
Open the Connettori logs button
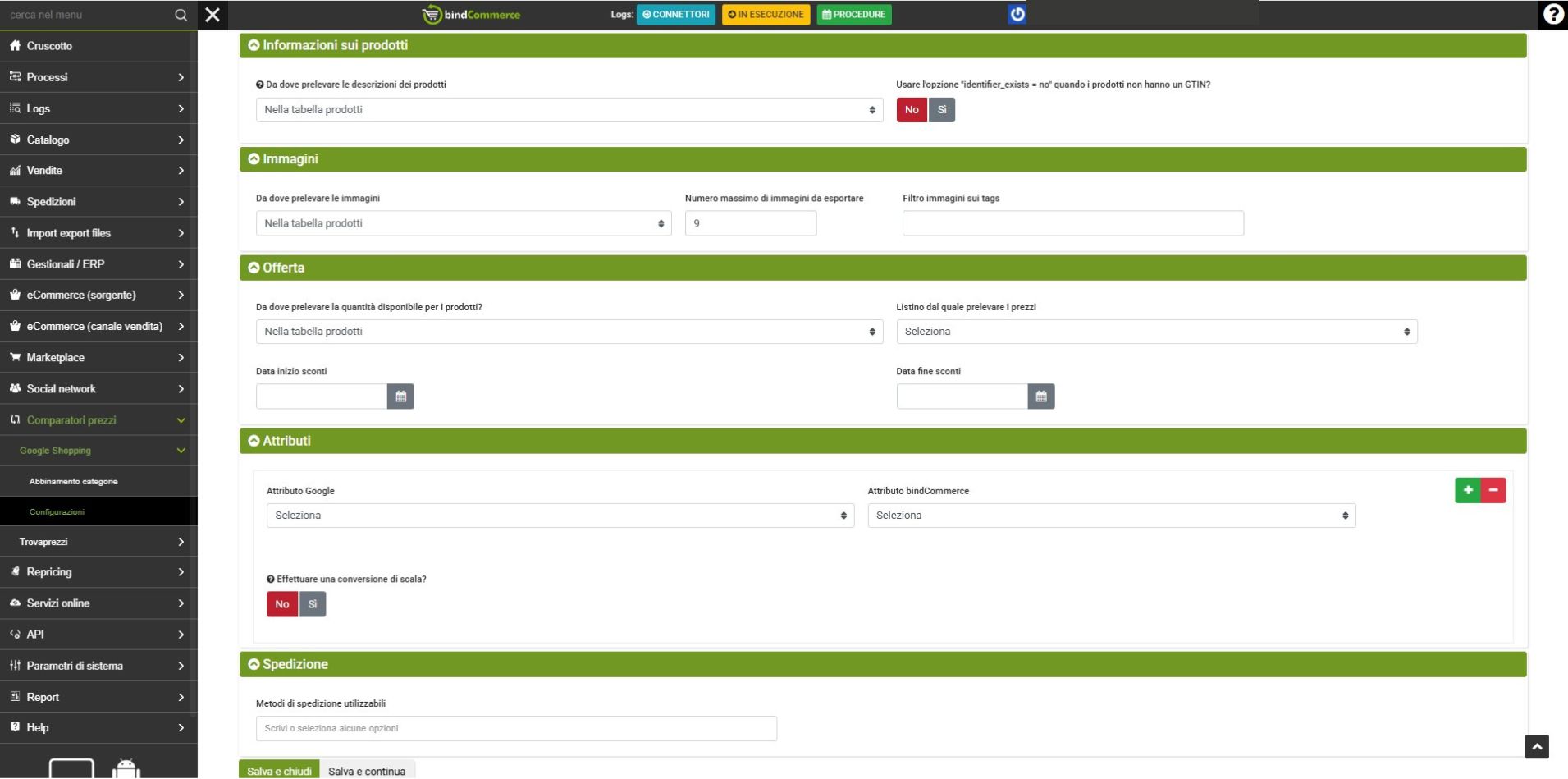(676, 15)
